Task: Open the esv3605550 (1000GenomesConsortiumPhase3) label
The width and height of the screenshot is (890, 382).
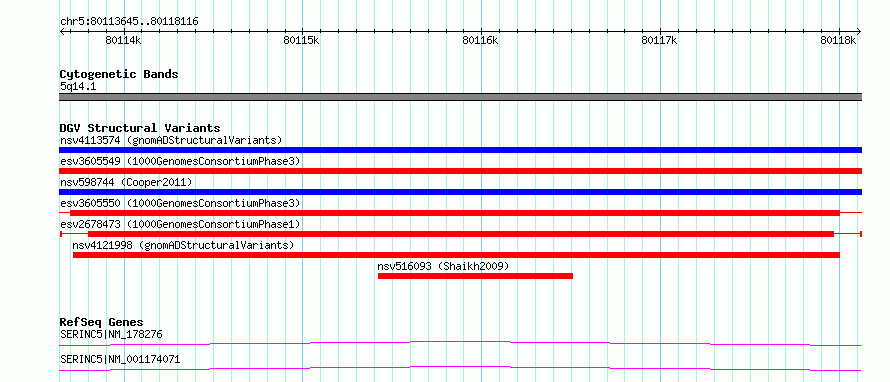Action: pyautogui.click(x=180, y=203)
